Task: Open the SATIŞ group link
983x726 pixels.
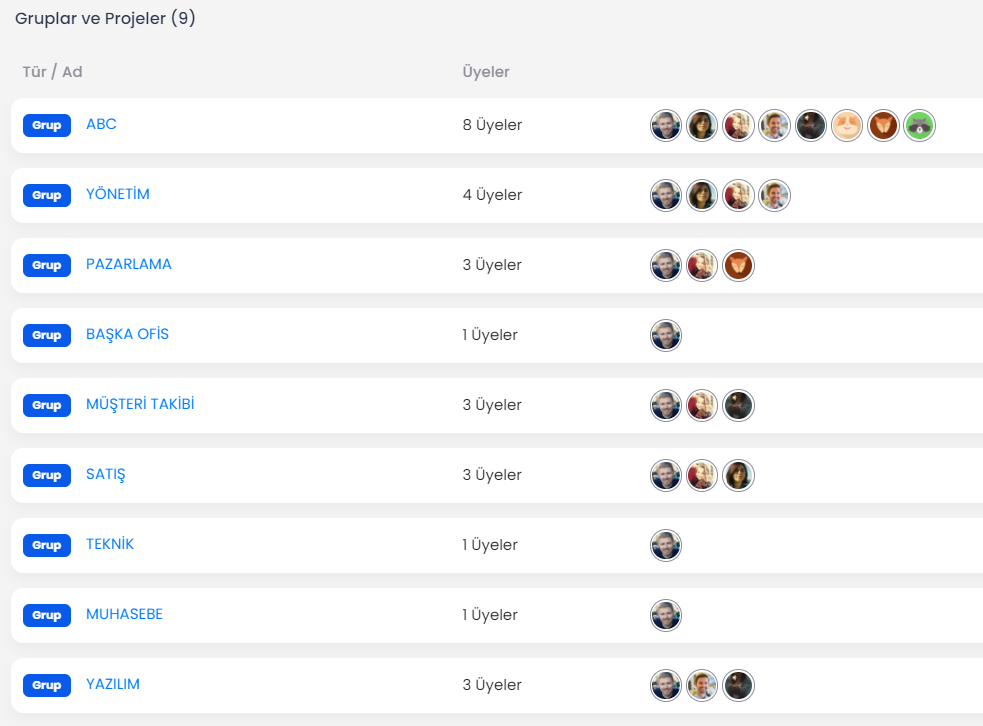Action: (105, 475)
